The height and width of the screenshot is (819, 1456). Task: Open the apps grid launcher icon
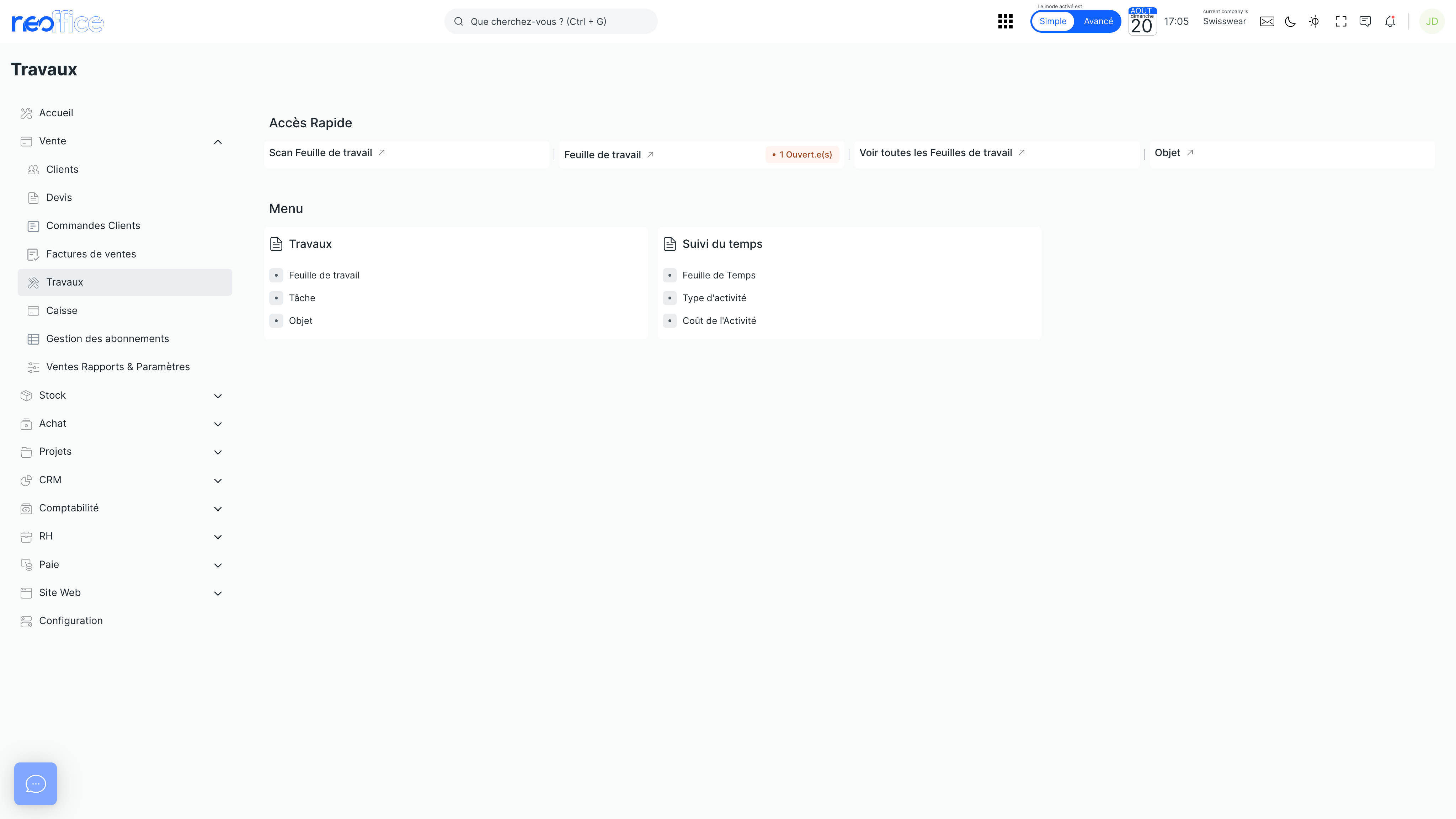click(1005, 21)
